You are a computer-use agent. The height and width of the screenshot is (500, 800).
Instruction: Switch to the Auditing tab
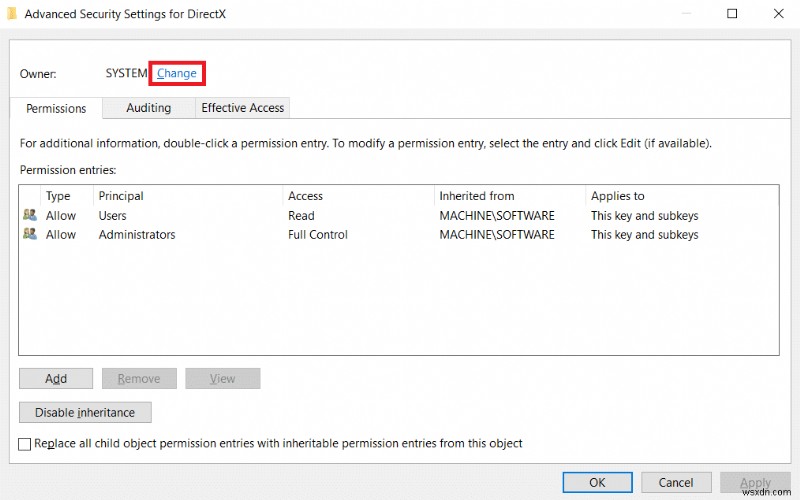pyautogui.click(x=148, y=108)
